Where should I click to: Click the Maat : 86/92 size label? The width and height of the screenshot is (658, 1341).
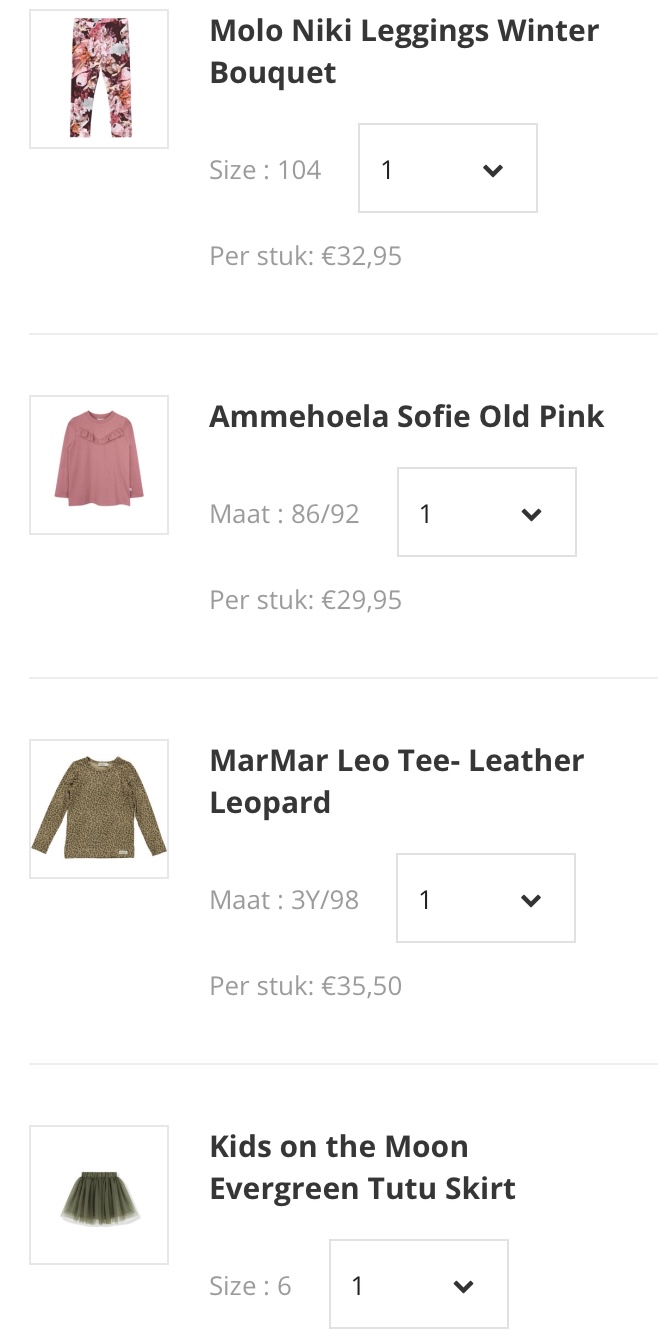[284, 514]
